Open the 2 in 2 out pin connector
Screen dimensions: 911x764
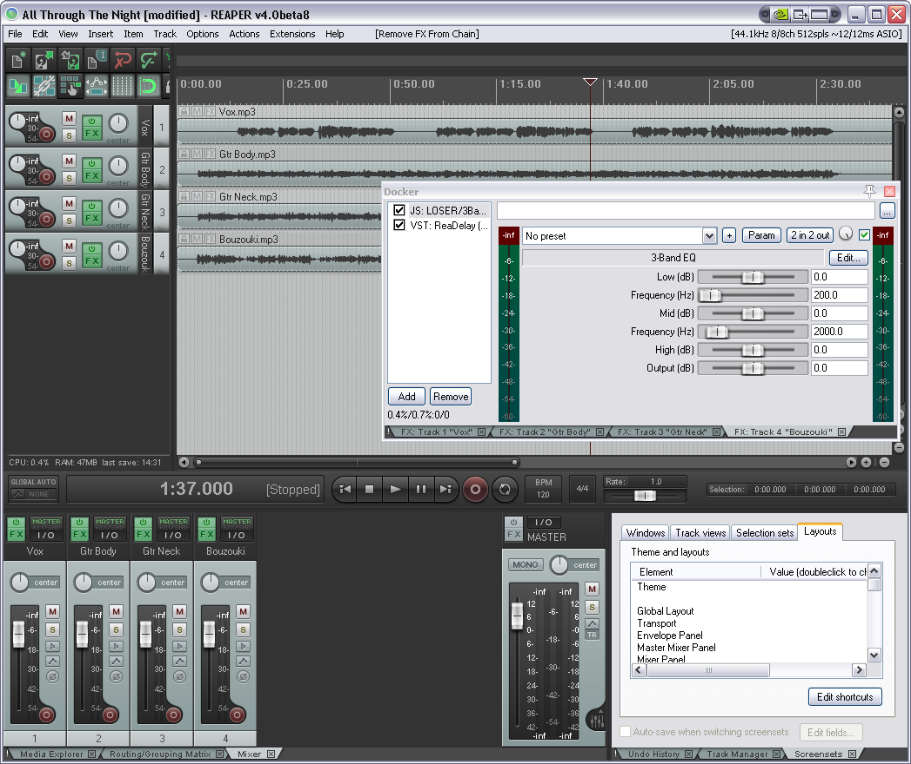click(810, 235)
